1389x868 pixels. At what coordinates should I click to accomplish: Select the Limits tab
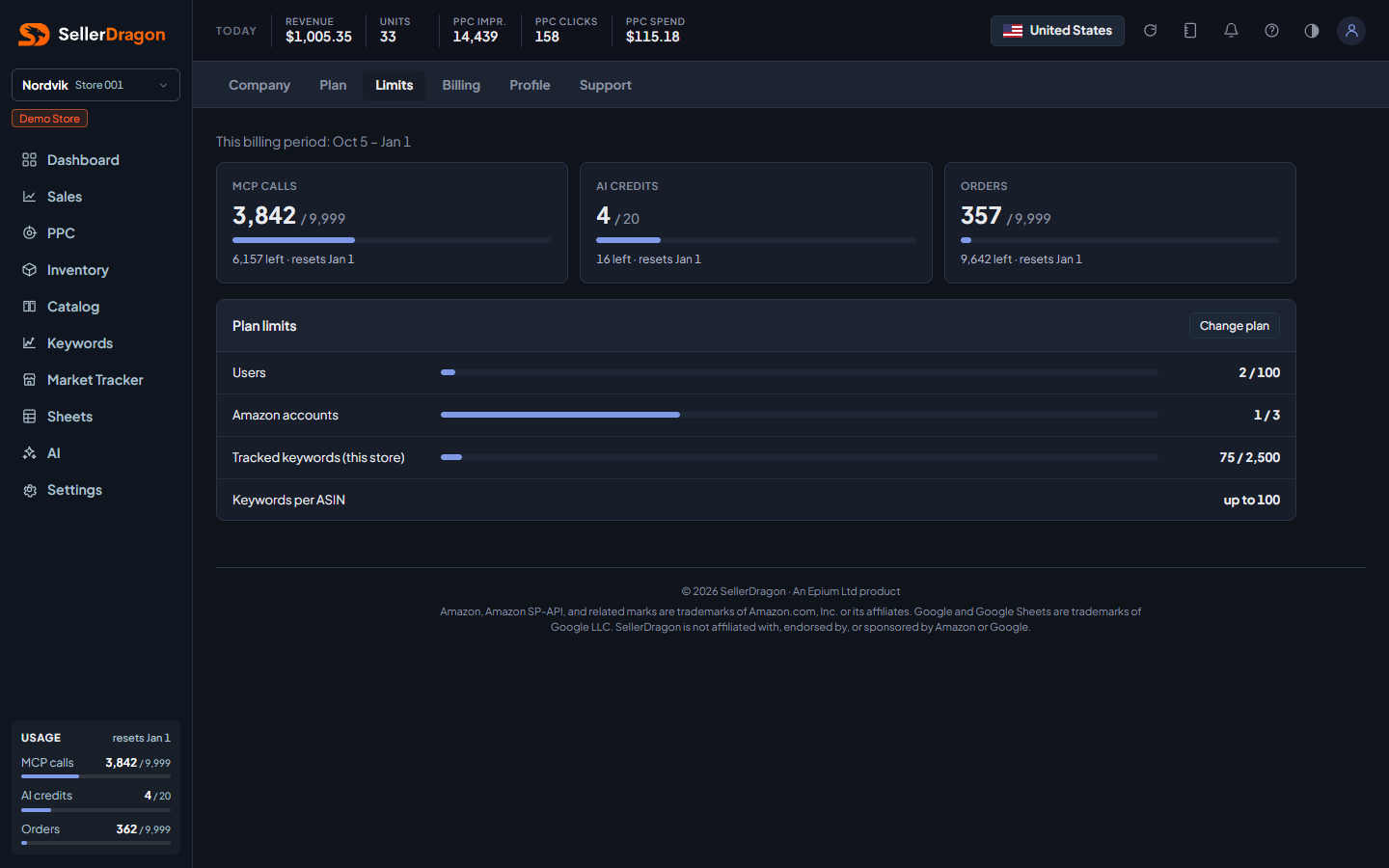pyautogui.click(x=394, y=85)
